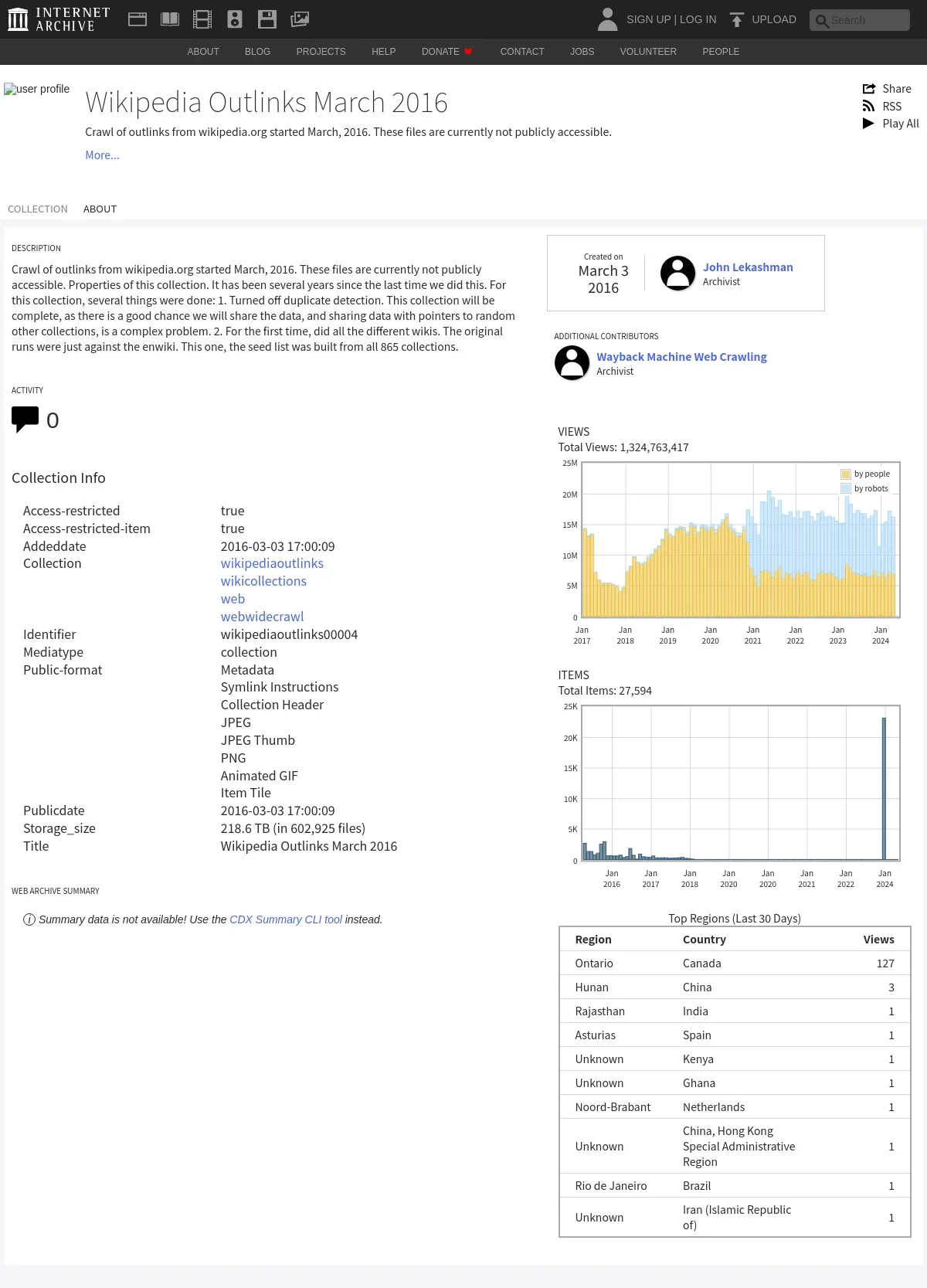This screenshot has width=927, height=1288.
Task: Open the Images icon in navbar
Action: pos(300,19)
